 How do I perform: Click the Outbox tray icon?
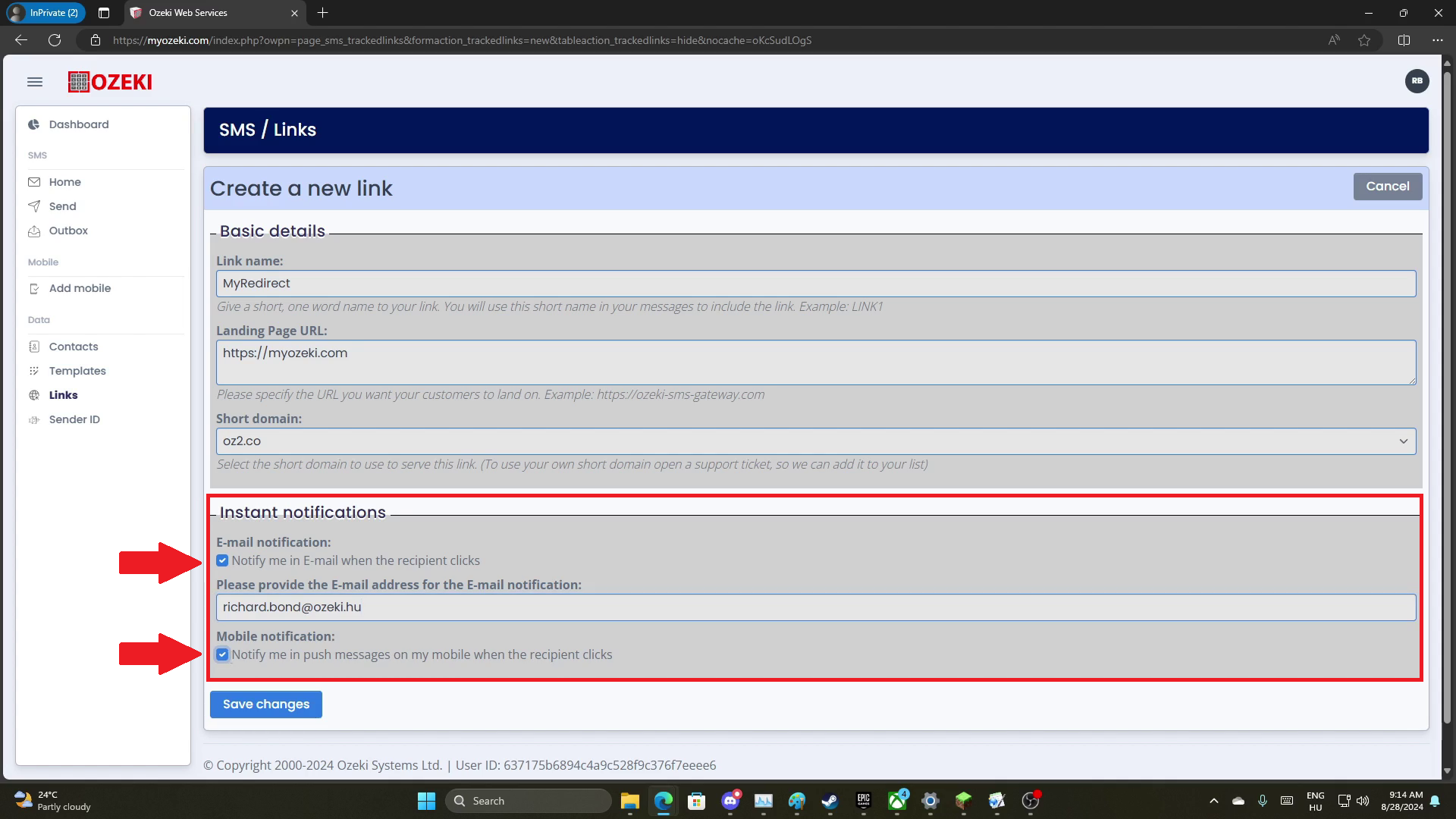click(34, 231)
